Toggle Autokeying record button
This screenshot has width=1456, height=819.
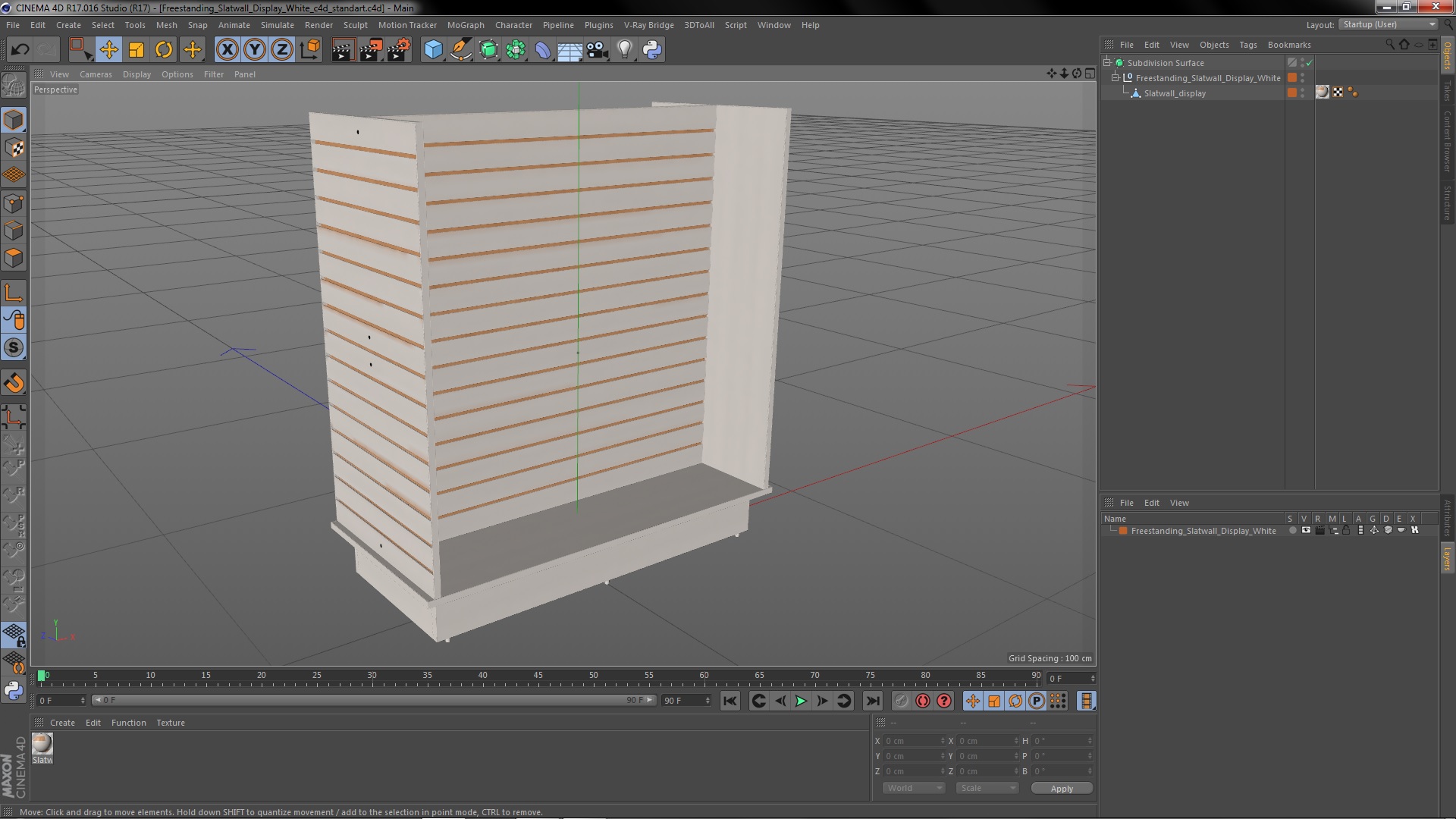pyautogui.click(x=922, y=701)
